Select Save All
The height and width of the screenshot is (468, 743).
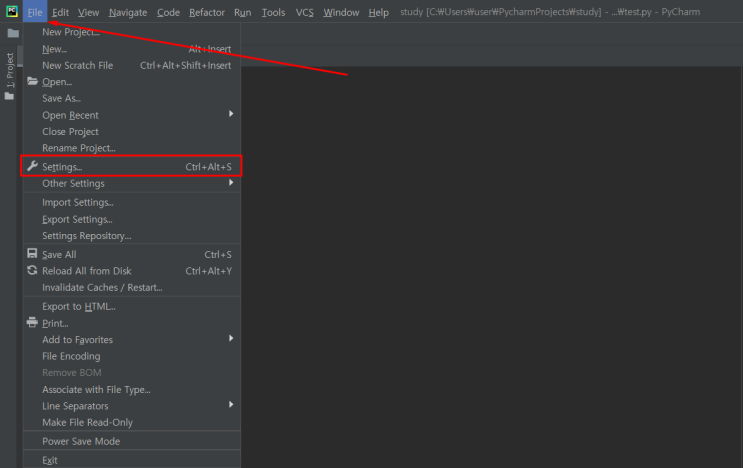point(132,254)
